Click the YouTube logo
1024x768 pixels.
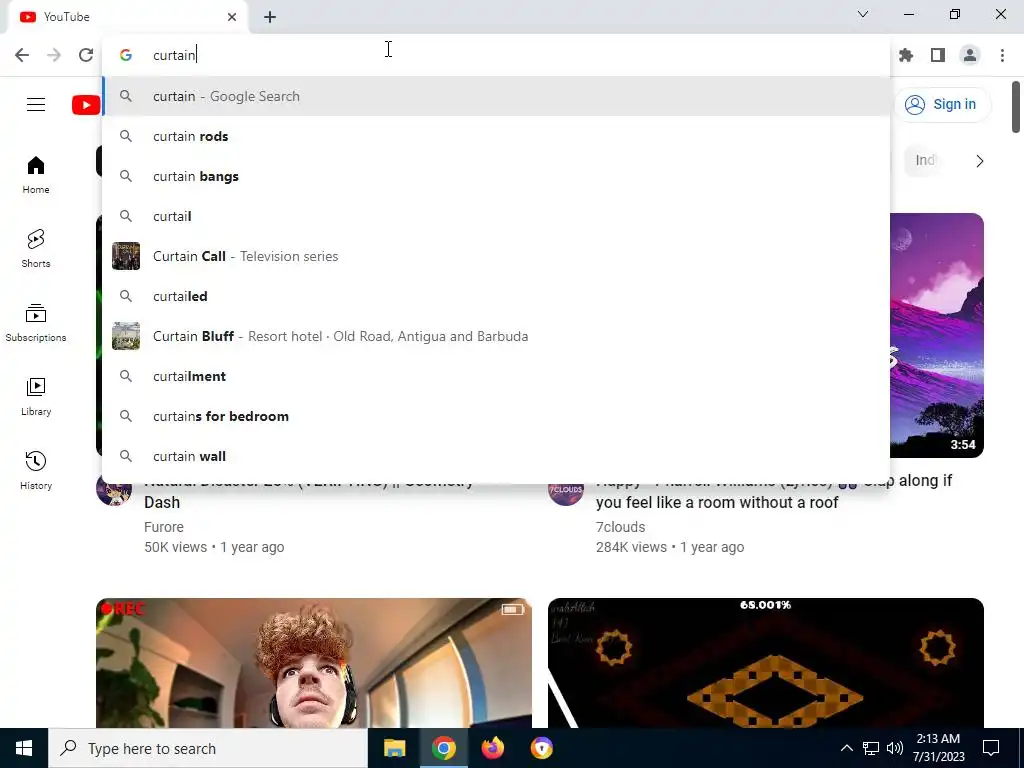click(x=86, y=104)
